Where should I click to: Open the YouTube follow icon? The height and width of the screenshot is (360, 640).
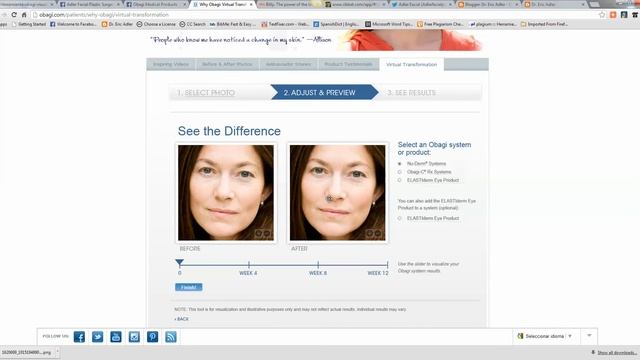tap(116, 337)
